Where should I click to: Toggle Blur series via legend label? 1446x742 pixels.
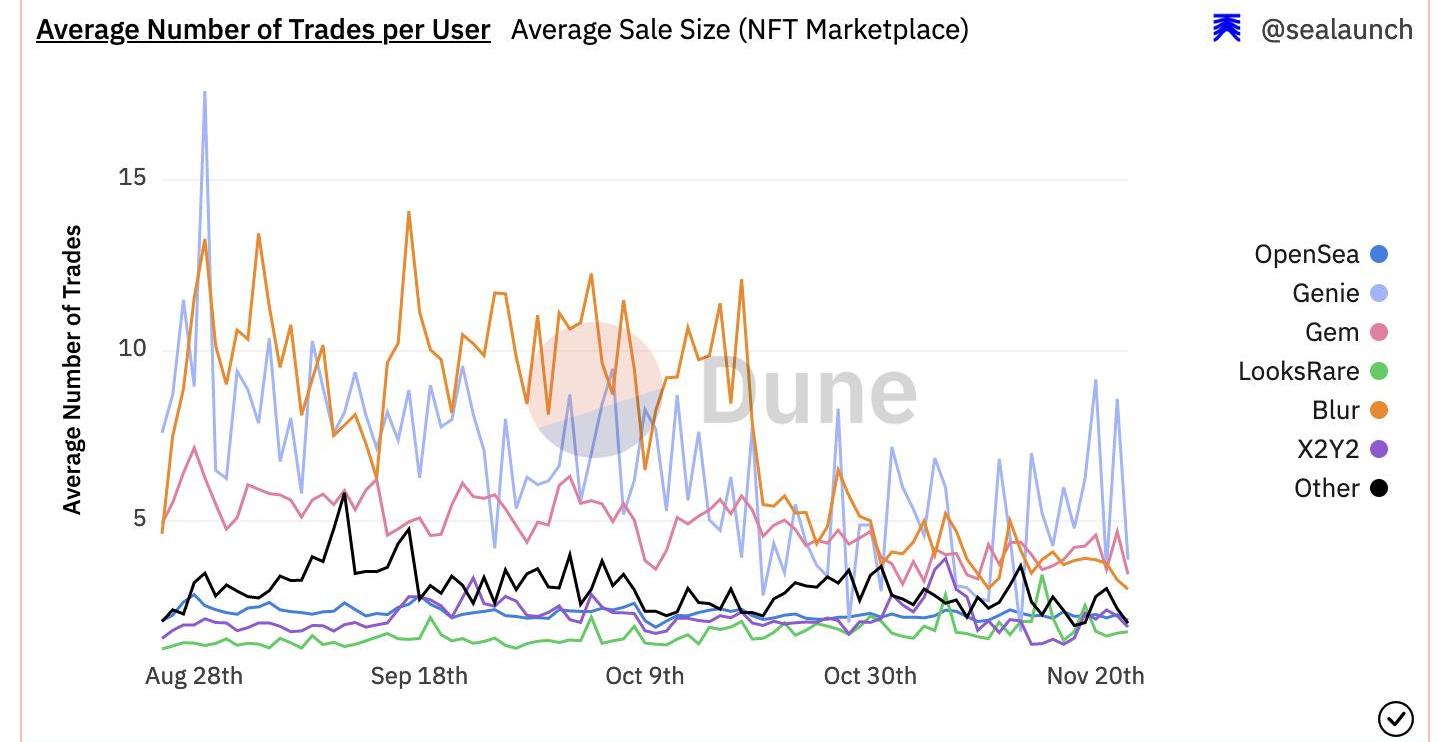1335,410
